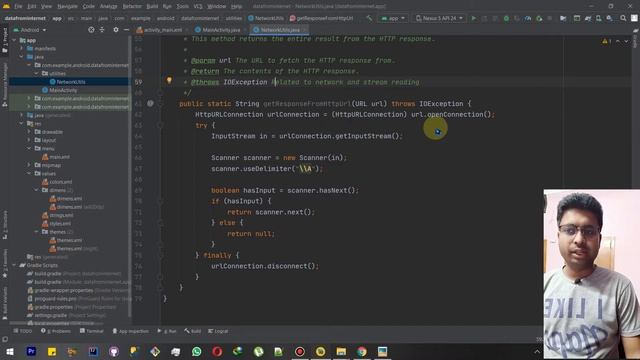Select NetworkUtils in project tree
The height and width of the screenshot is (360, 640).
71,82
